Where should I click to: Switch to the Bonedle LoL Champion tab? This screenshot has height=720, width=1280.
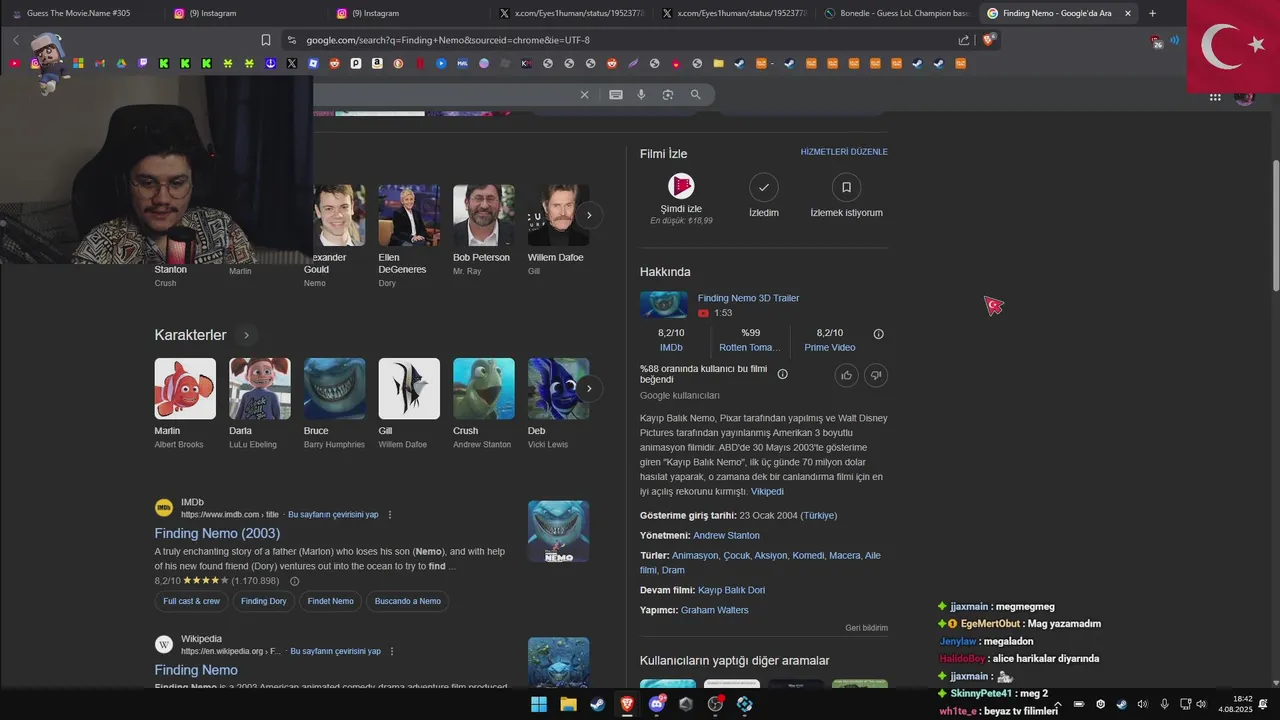tap(897, 13)
